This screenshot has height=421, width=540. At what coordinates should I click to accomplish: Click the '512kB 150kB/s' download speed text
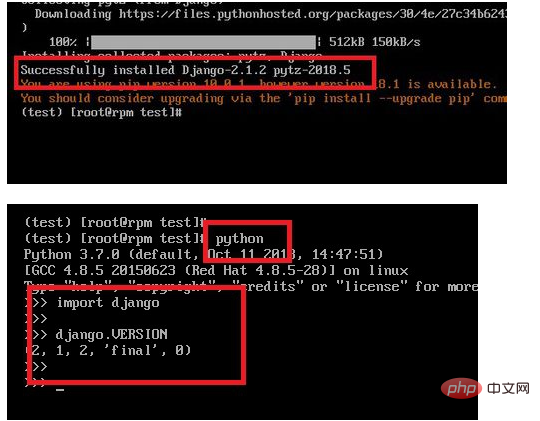point(375,42)
